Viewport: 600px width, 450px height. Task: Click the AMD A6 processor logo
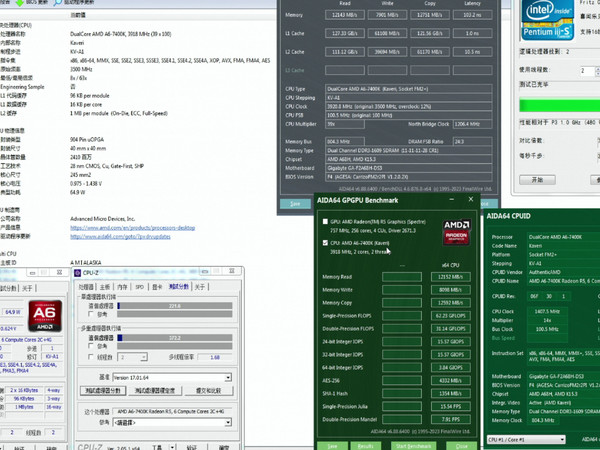click(x=45, y=316)
